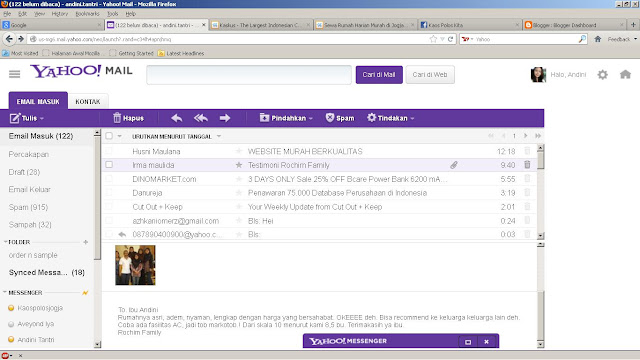Open the family photo attachment thumbnail
The image size is (640, 360).
[135, 265]
